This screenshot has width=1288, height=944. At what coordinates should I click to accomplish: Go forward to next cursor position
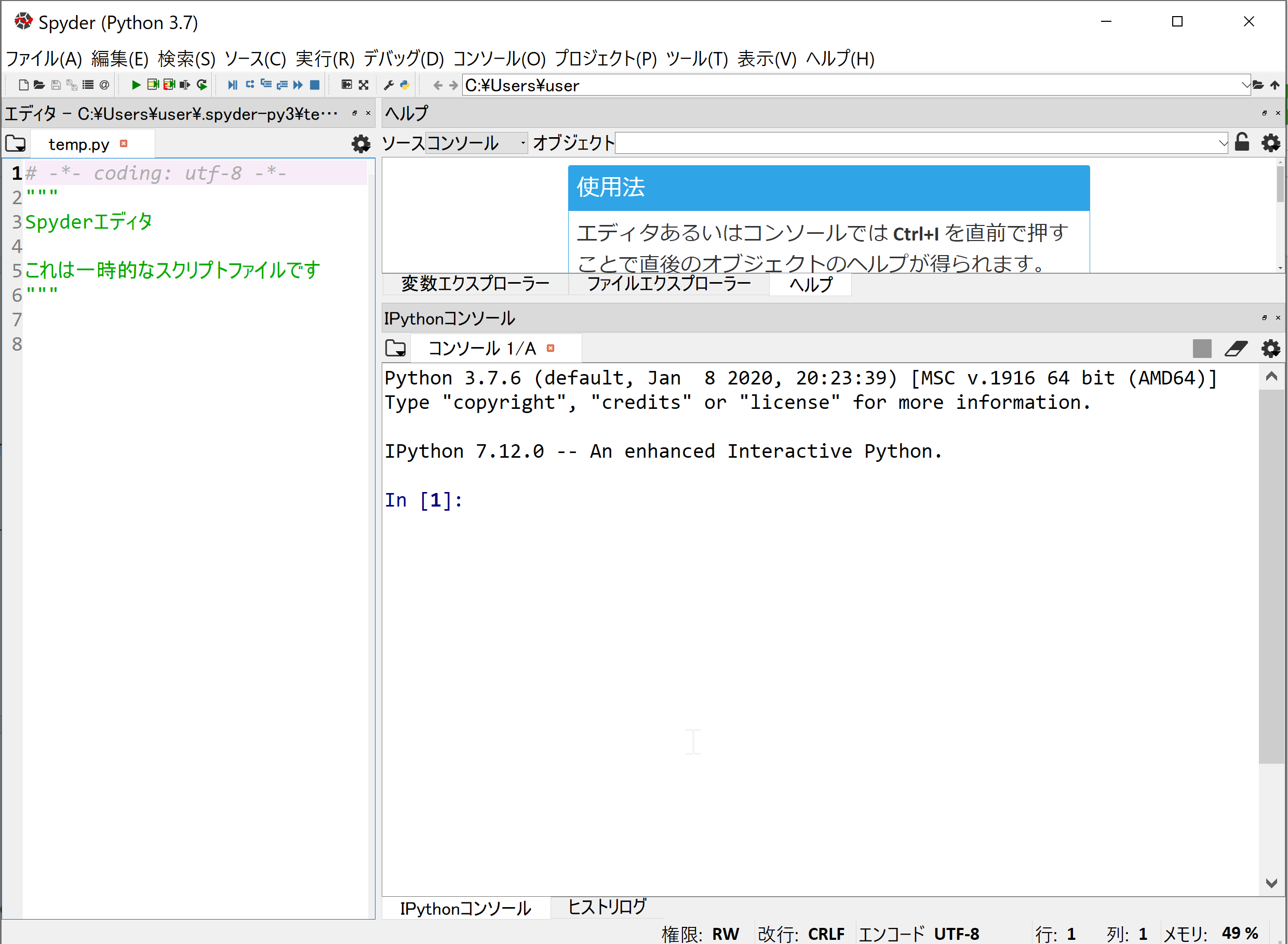point(453,85)
